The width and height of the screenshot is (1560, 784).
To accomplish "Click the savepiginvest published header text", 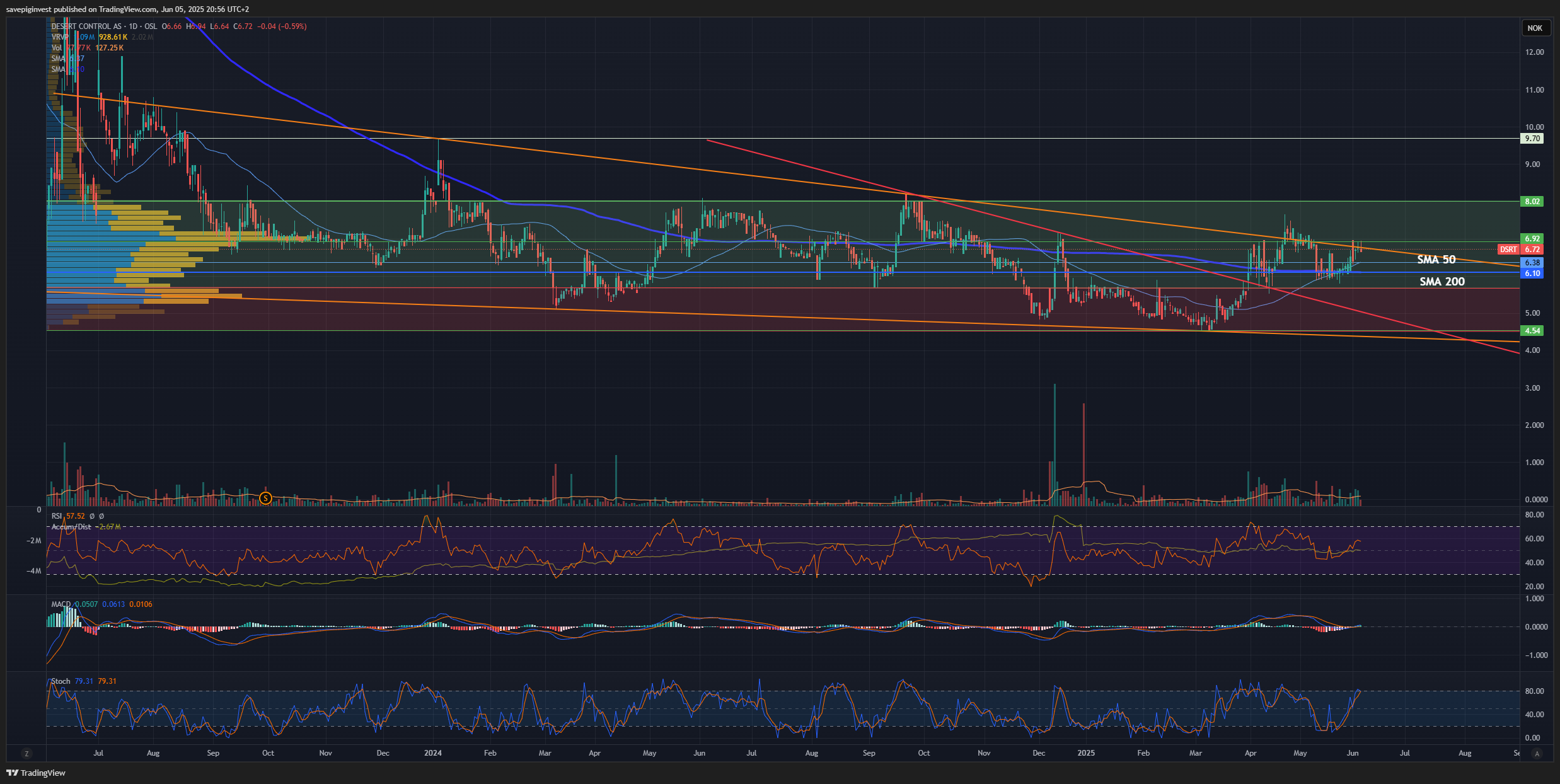I will [127, 9].
